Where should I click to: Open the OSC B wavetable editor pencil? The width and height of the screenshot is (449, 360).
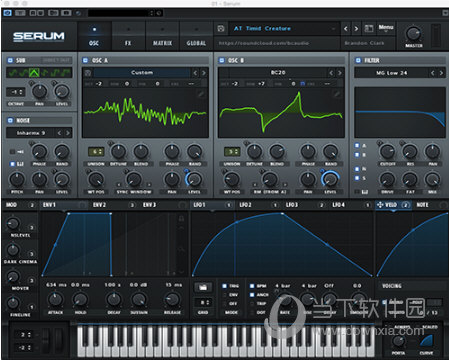[337, 94]
